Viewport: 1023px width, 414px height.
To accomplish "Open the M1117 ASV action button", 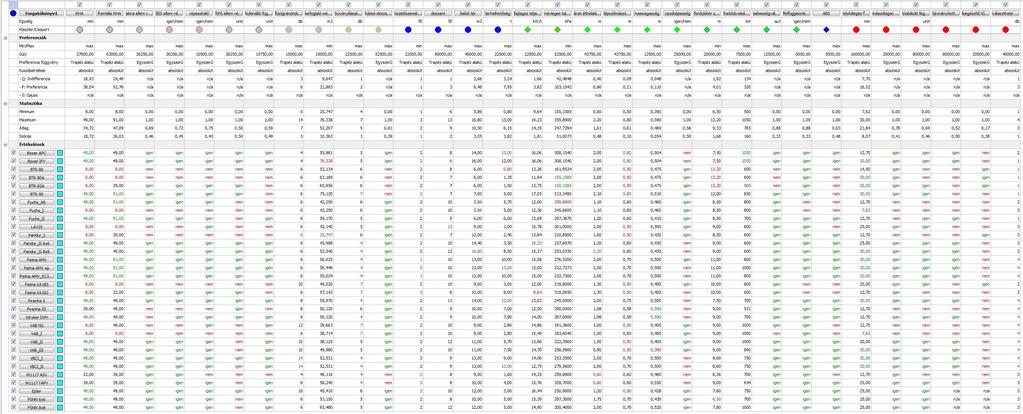I will click(x=37, y=375).
